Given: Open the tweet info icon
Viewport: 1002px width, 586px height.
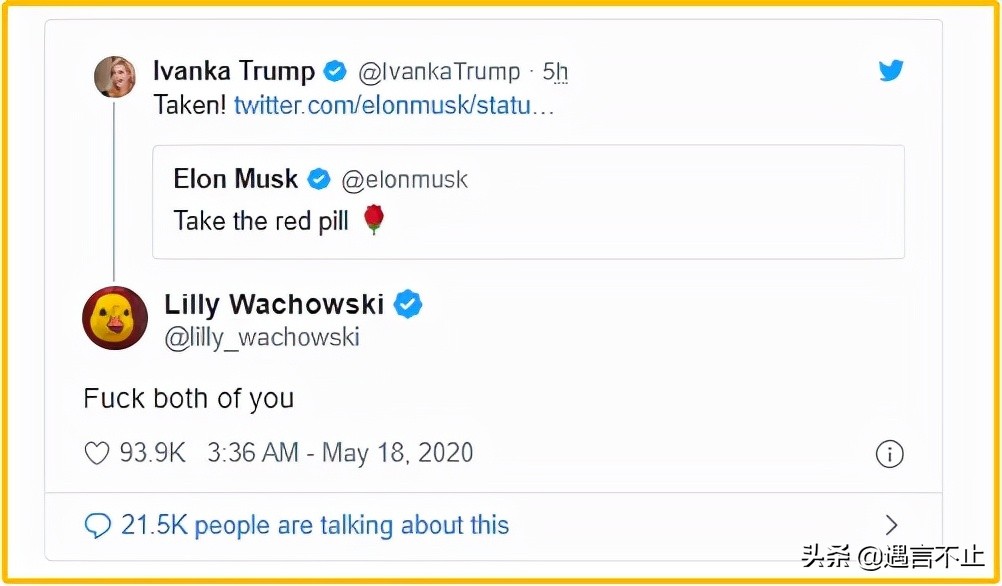Looking at the screenshot, I should (889, 454).
